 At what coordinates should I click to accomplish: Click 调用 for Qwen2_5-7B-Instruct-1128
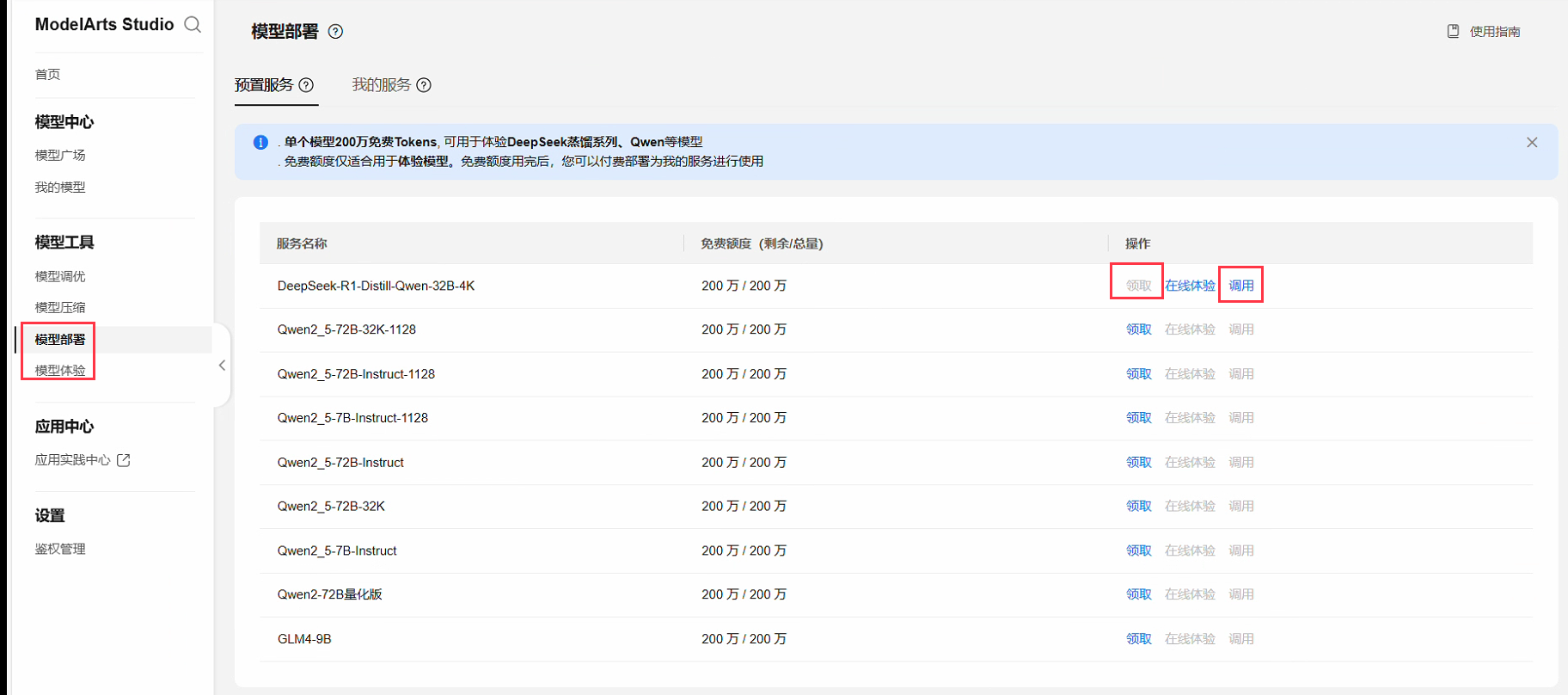tap(1241, 418)
